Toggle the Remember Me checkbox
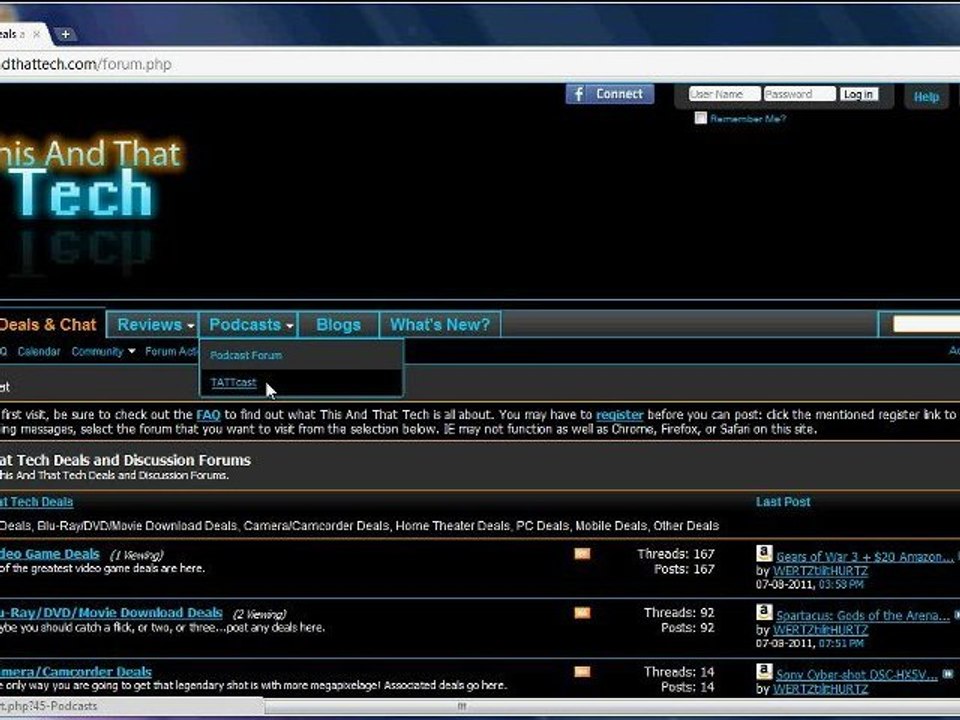Viewport: 960px width, 720px height. (x=700, y=118)
